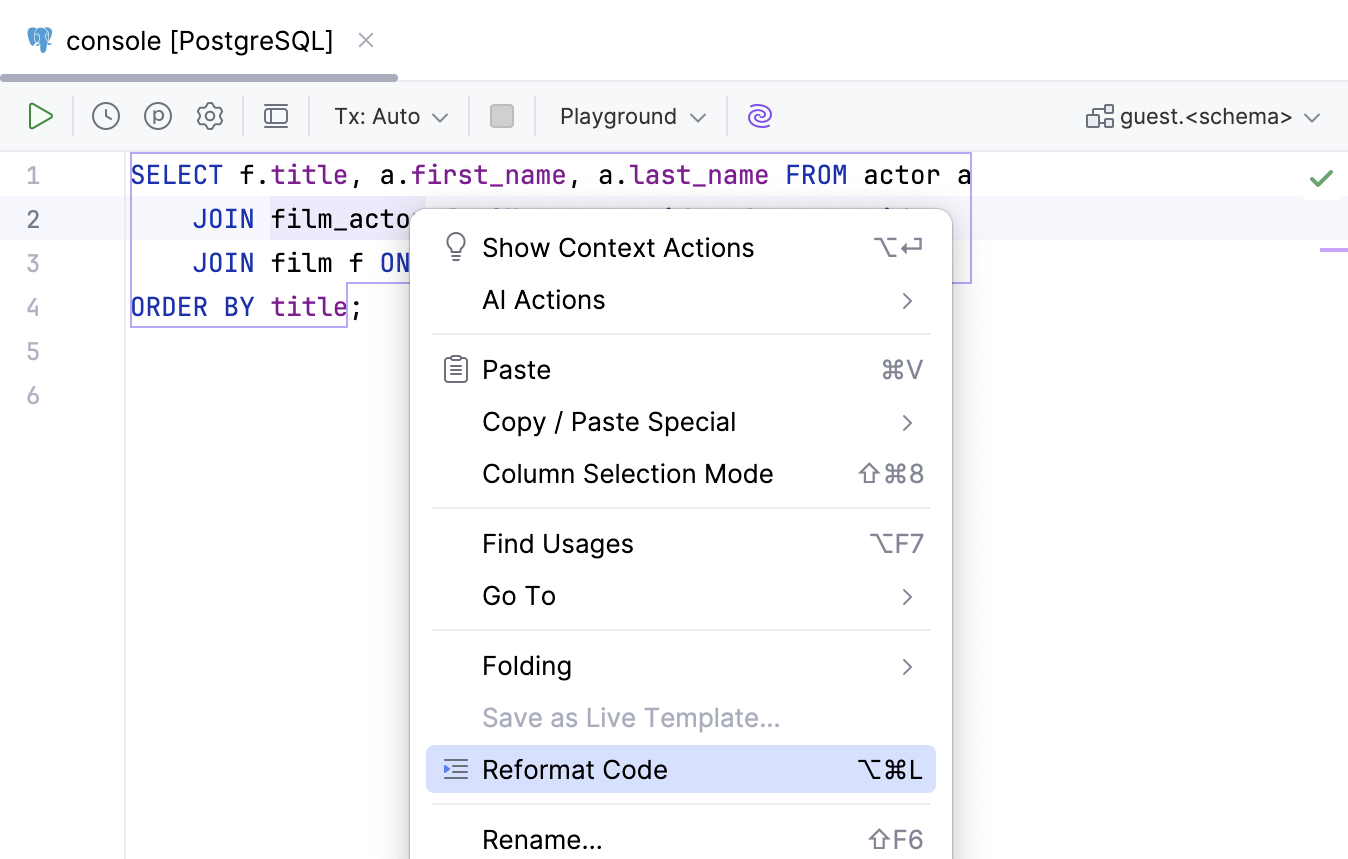Open the Tx: Auto transaction dropdown
1348x859 pixels.
tap(389, 116)
